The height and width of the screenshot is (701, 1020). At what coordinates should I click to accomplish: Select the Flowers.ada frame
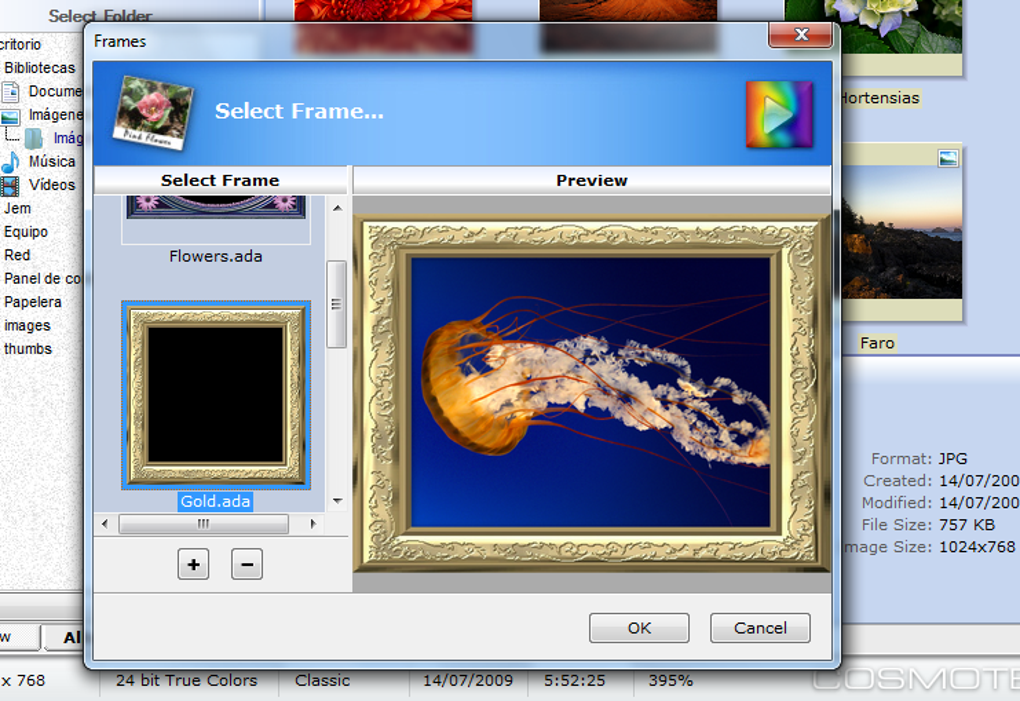(216, 256)
